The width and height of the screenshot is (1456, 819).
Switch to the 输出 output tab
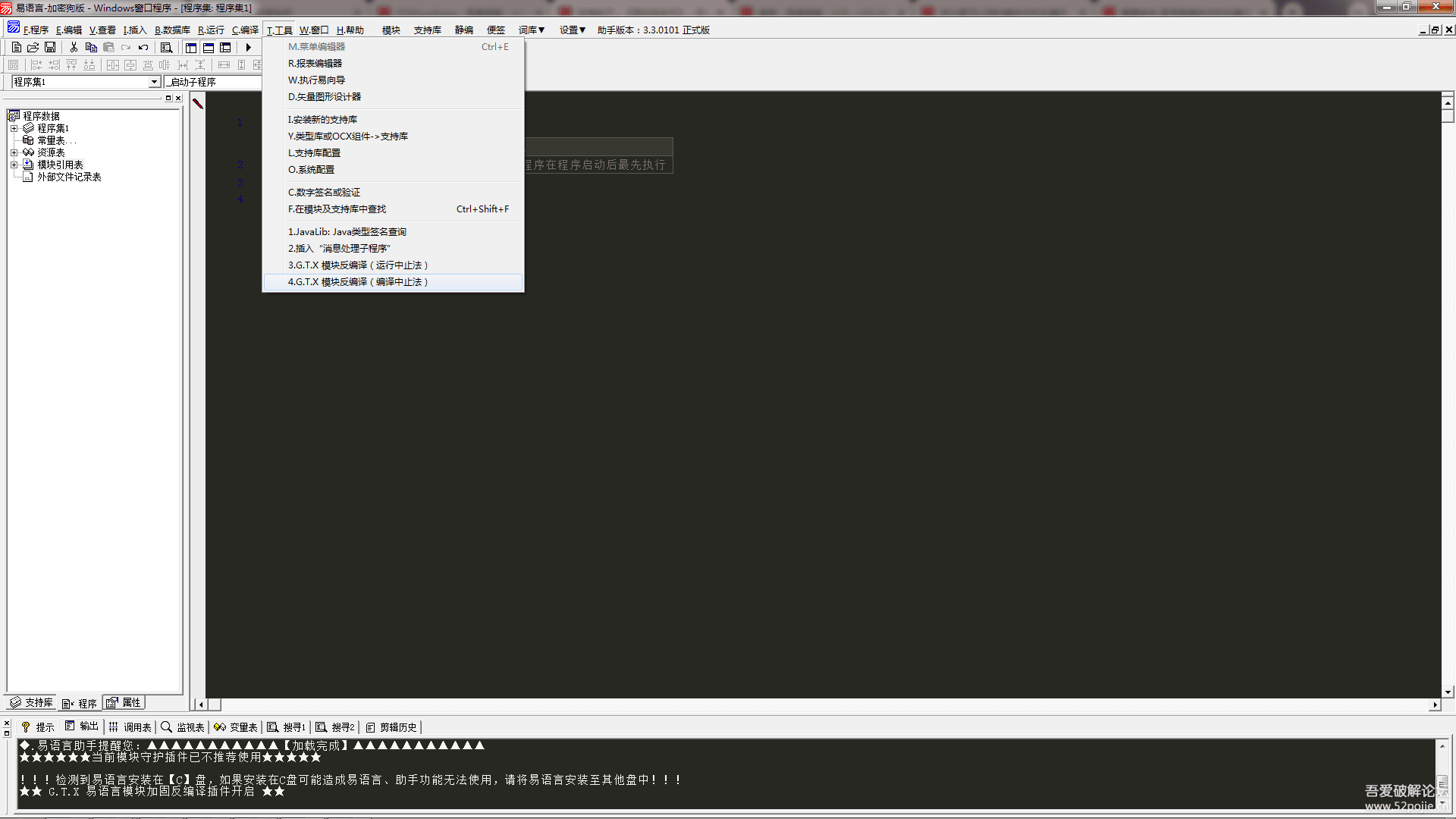coord(82,726)
